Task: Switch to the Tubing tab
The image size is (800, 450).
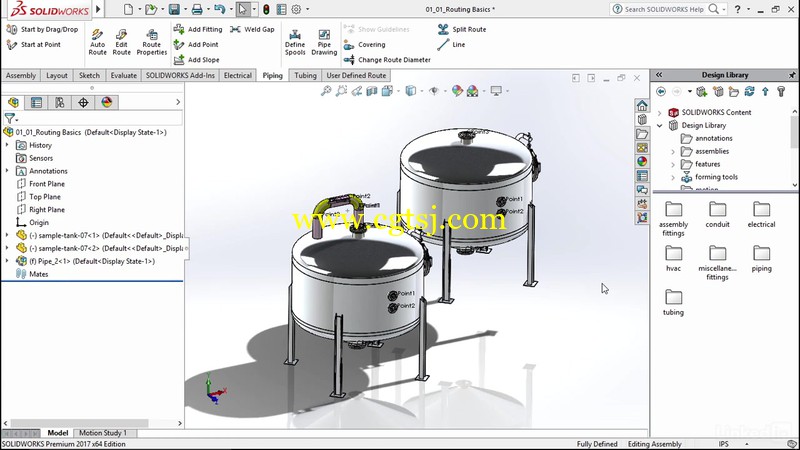Action: [305, 76]
